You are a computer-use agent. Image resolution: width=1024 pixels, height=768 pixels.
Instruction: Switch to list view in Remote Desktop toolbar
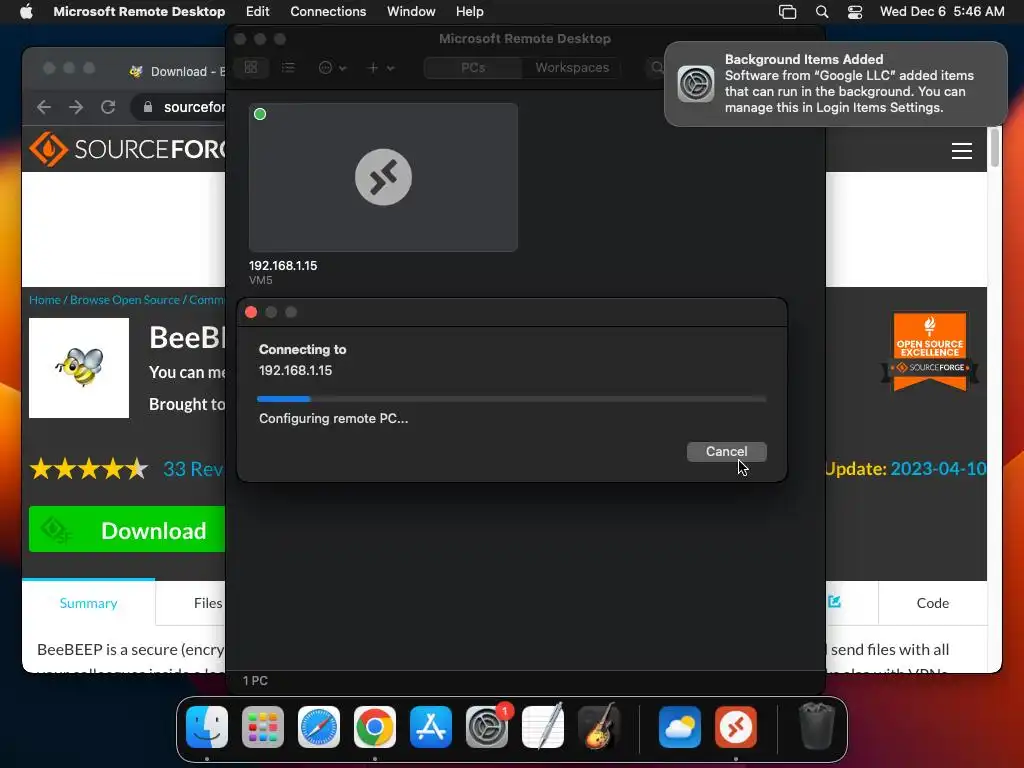point(288,67)
